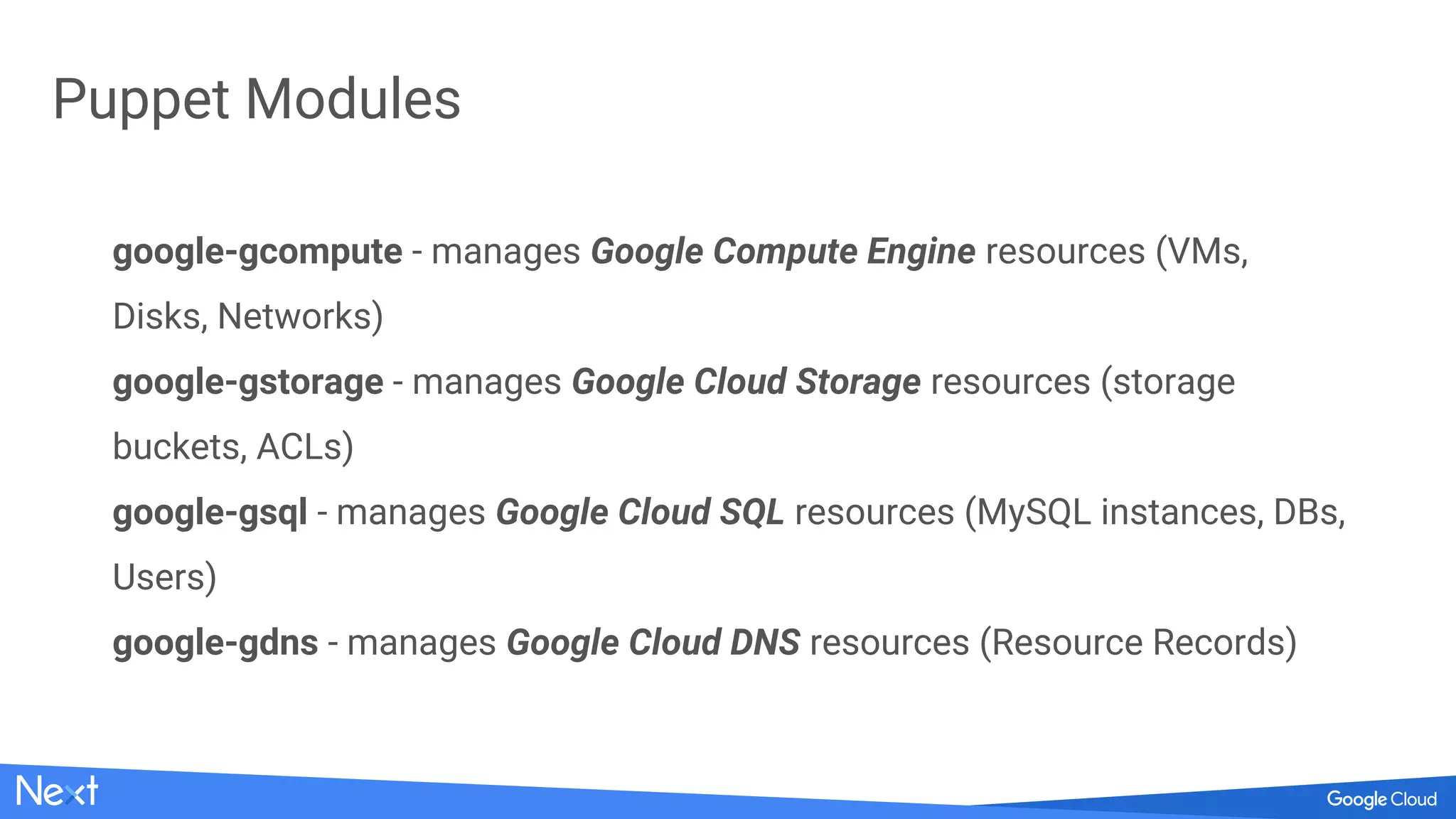Viewport: 1456px width, 819px height.
Task: Click the Puppet Modules slide title
Action: [257, 100]
